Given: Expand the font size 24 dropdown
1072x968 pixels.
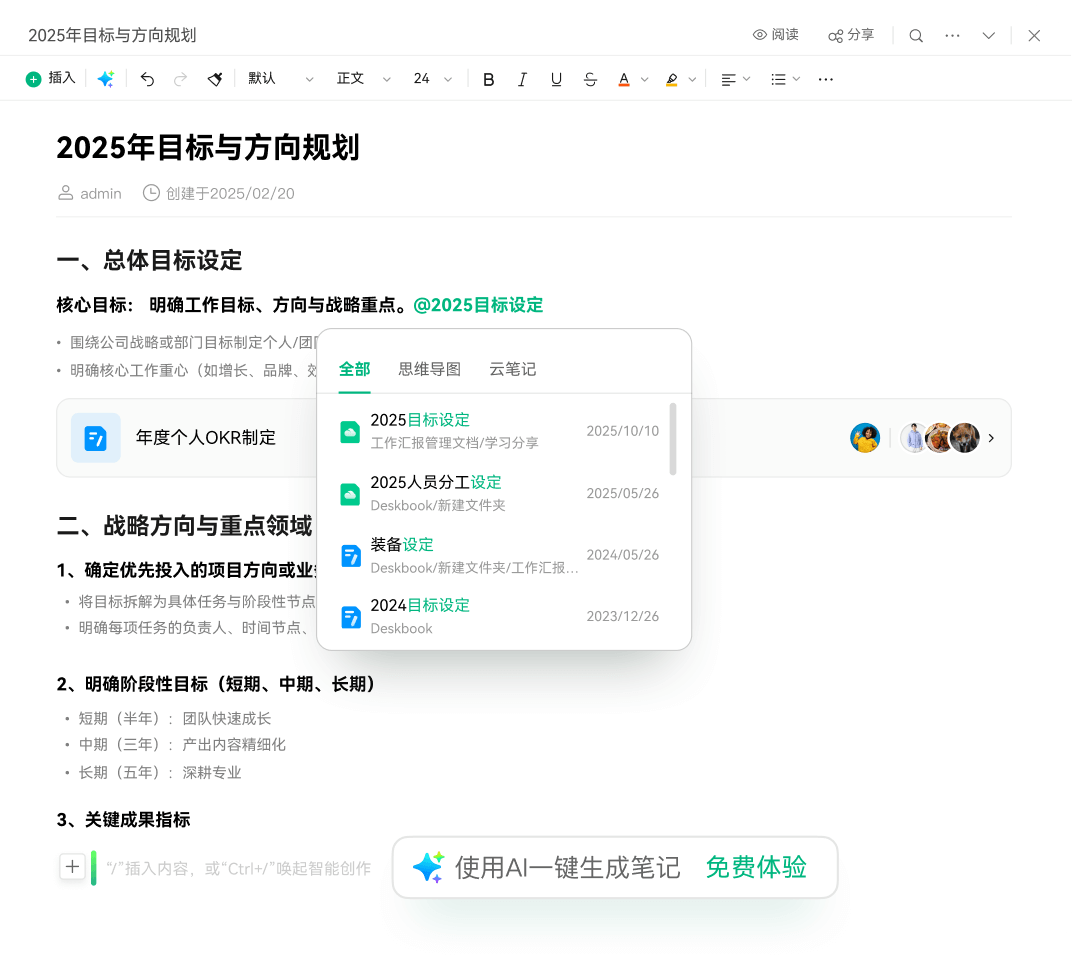Looking at the screenshot, I should tap(433, 79).
